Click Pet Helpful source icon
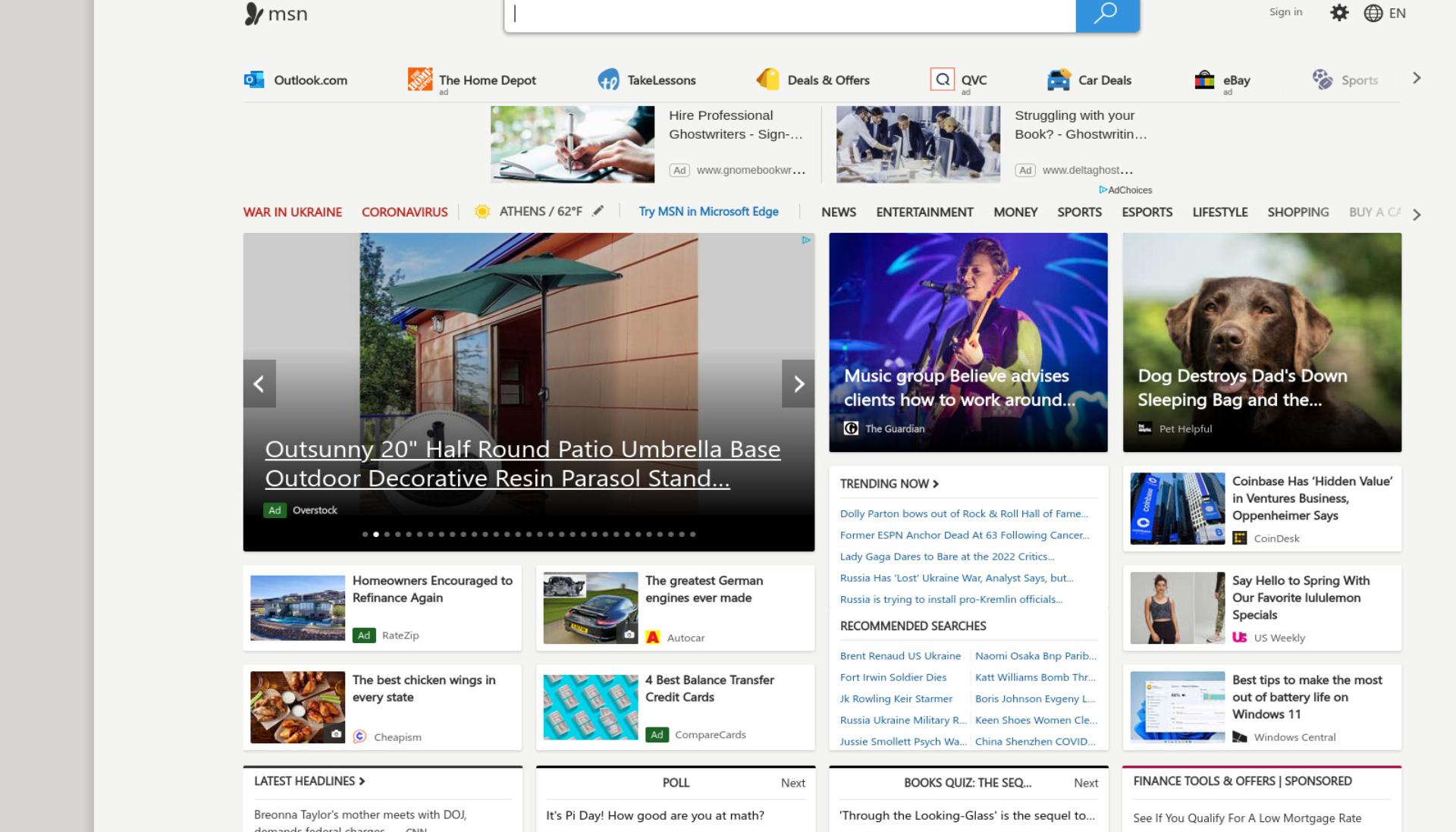 (x=1145, y=429)
